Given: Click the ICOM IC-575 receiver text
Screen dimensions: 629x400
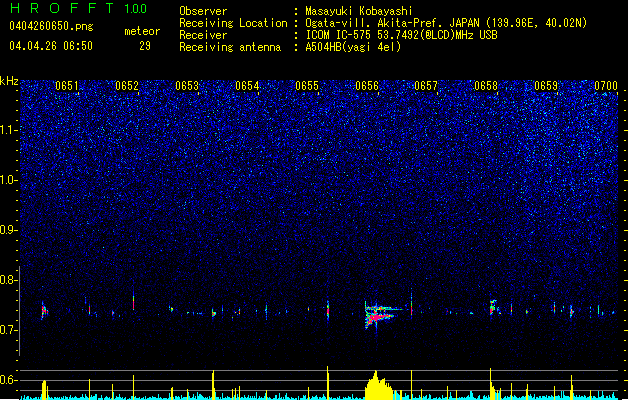Looking at the screenshot, I should (x=401, y=35).
